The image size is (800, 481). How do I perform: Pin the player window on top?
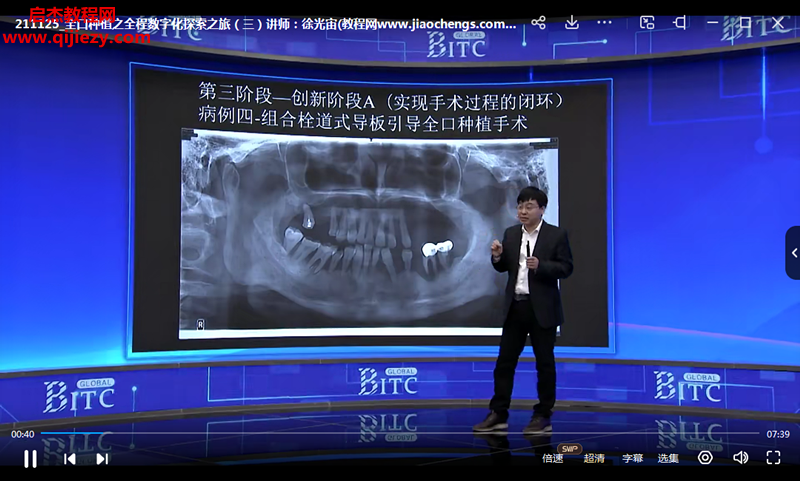680,22
